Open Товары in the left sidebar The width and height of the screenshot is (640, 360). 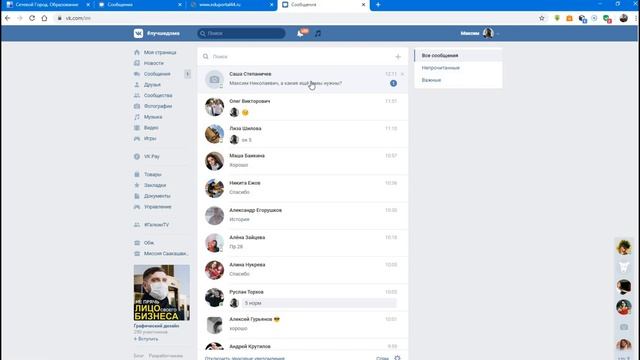pos(153,174)
